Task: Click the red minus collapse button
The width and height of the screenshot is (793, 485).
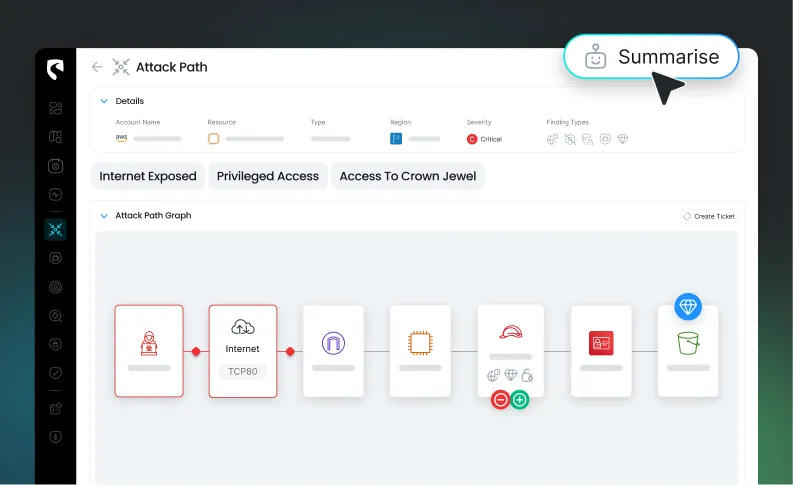Action: [500, 400]
